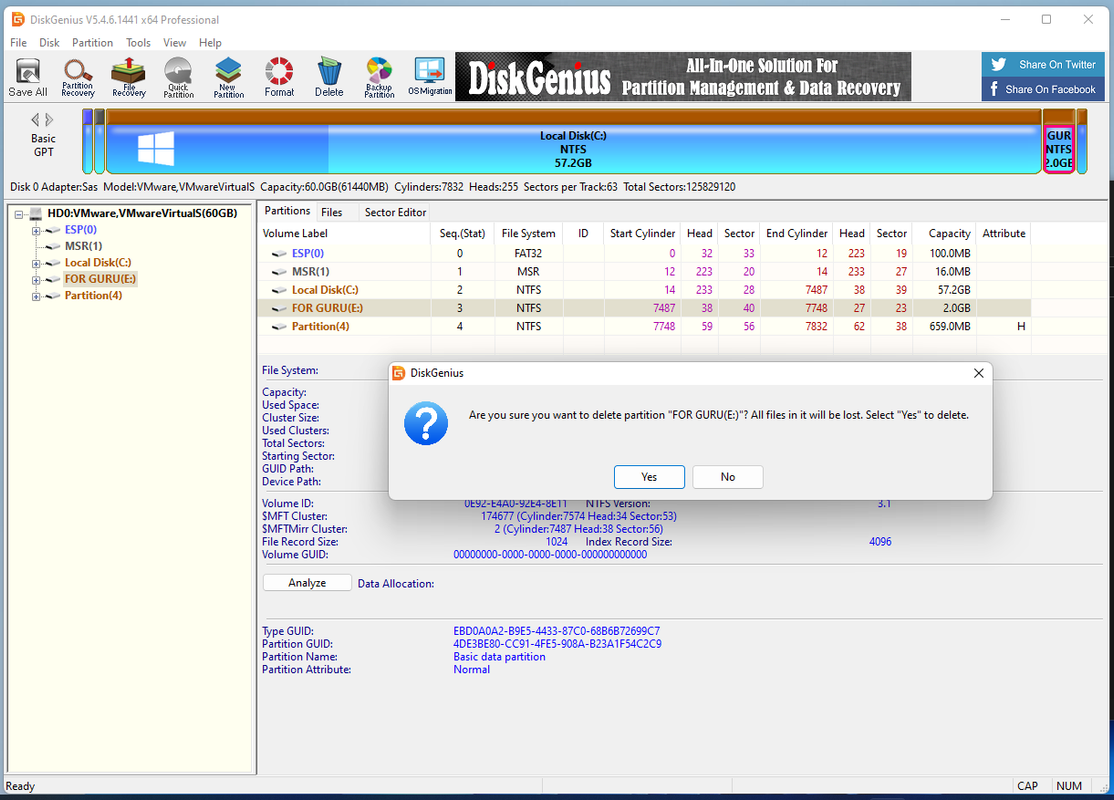Select MSR(1) row in partition table

(x=645, y=271)
